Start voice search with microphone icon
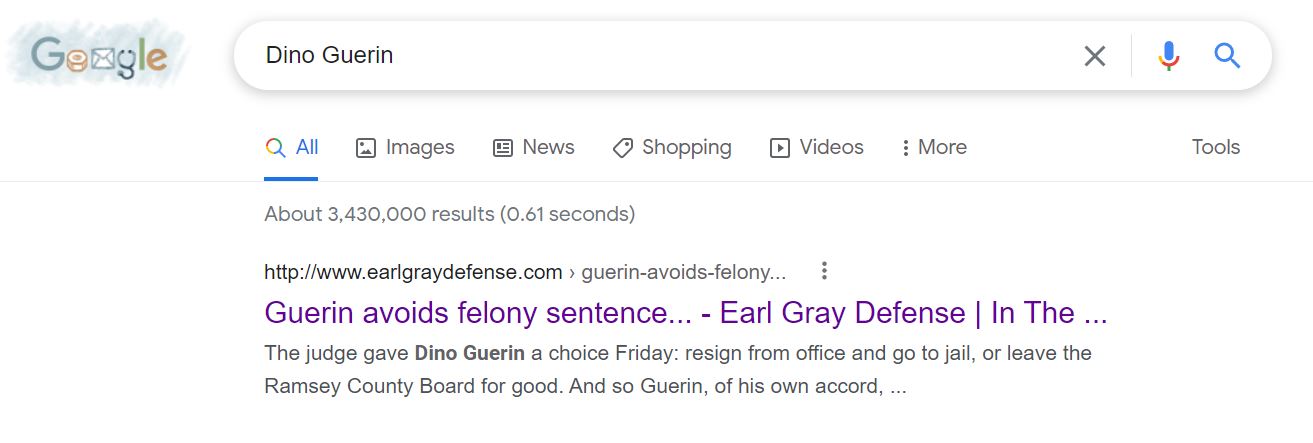Screen dimensions: 1313x443 click(1168, 56)
